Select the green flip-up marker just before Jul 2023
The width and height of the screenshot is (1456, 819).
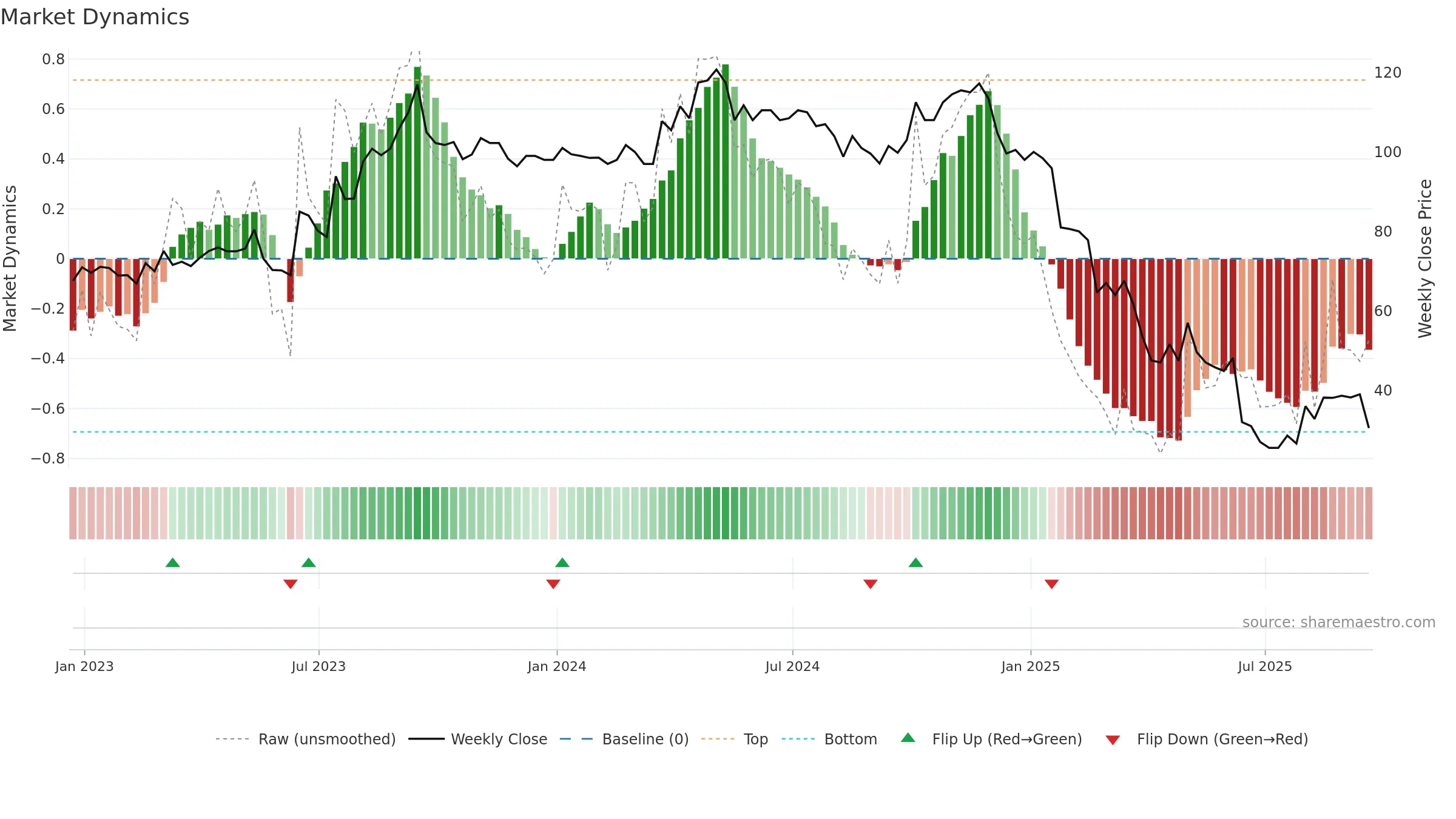[x=309, y=562]
